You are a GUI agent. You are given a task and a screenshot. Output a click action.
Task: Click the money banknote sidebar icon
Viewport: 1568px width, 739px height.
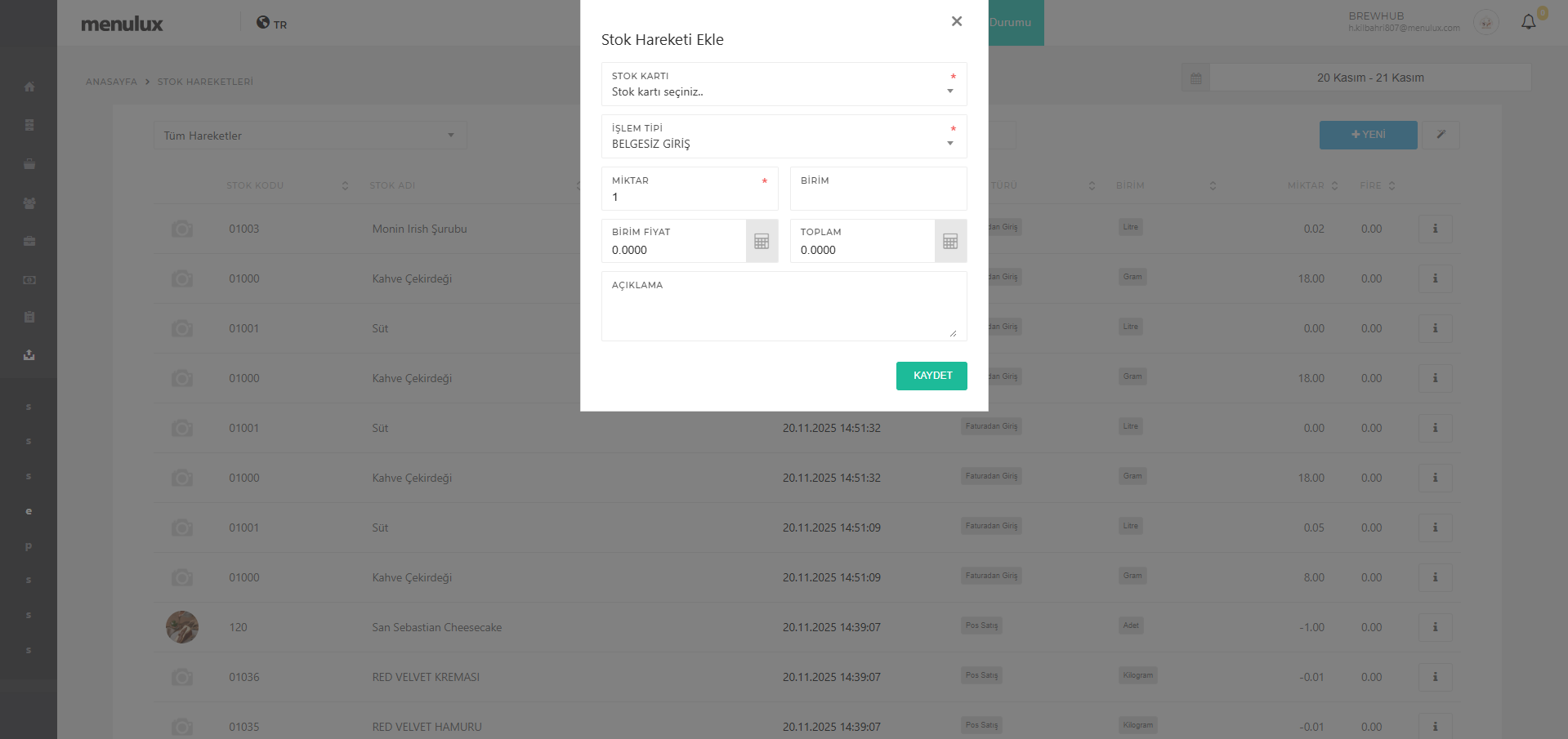point(29,279)
